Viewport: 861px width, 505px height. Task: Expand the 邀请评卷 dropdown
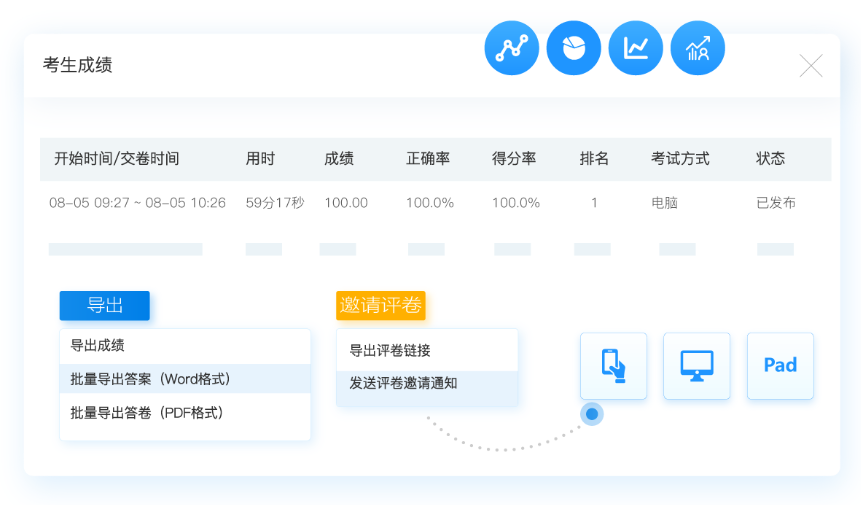pos(380,306)
